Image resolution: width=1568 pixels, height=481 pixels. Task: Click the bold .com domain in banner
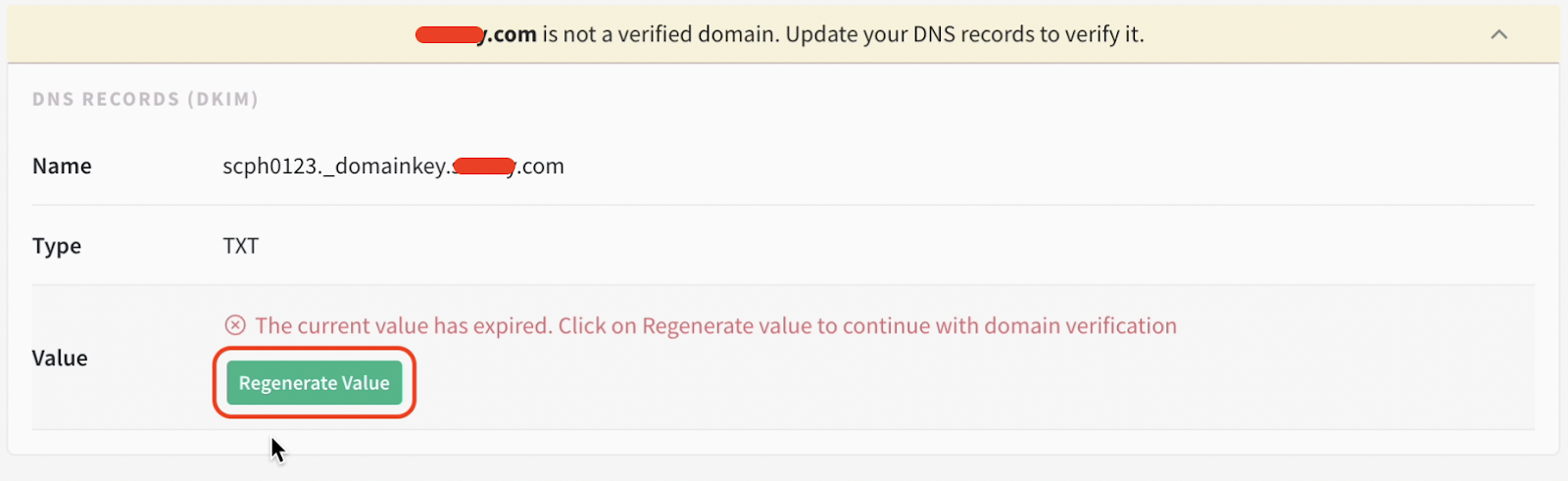pyautogui.click(x=512, y=34)
